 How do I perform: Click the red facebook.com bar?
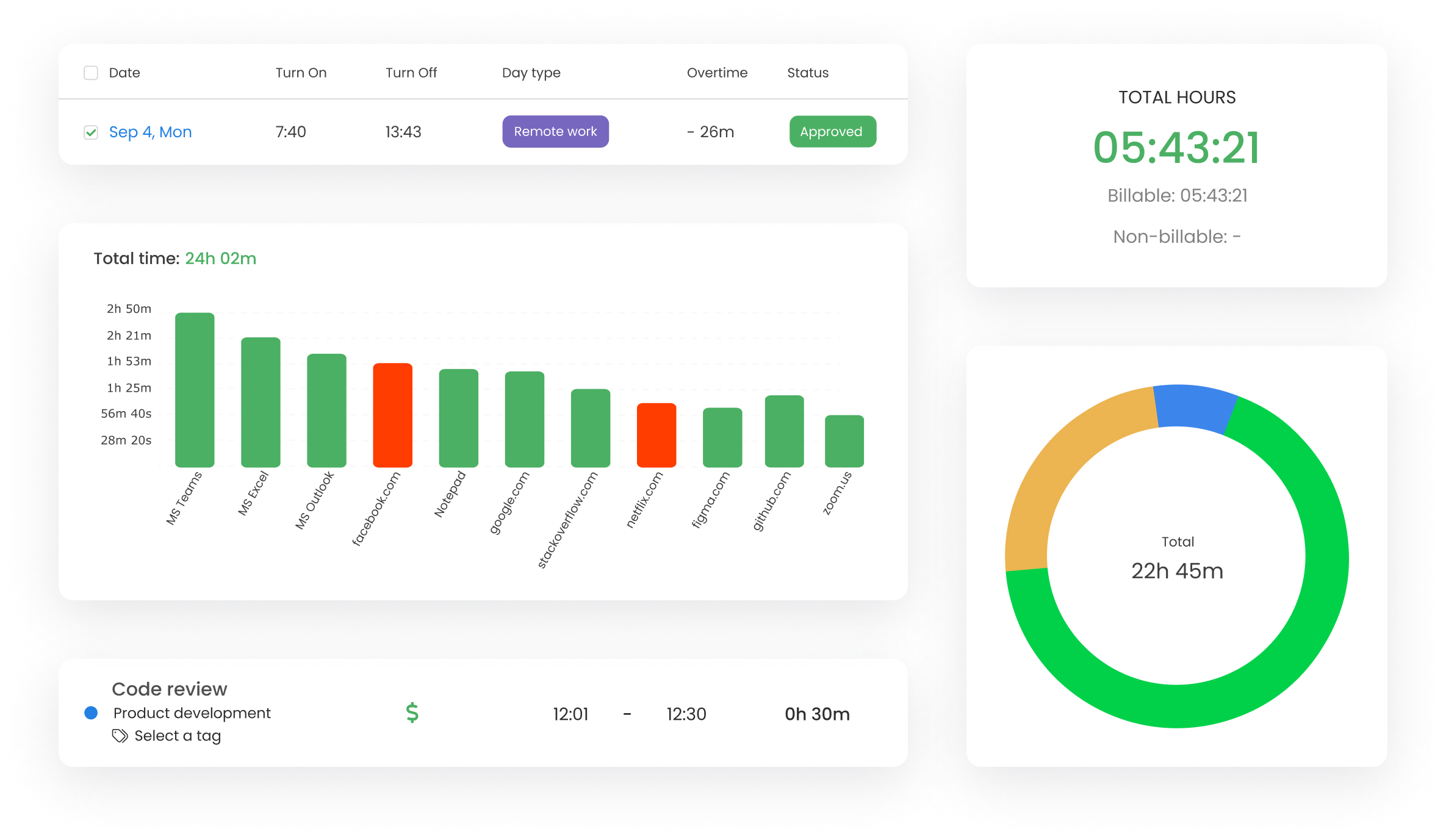coord(392,415)
